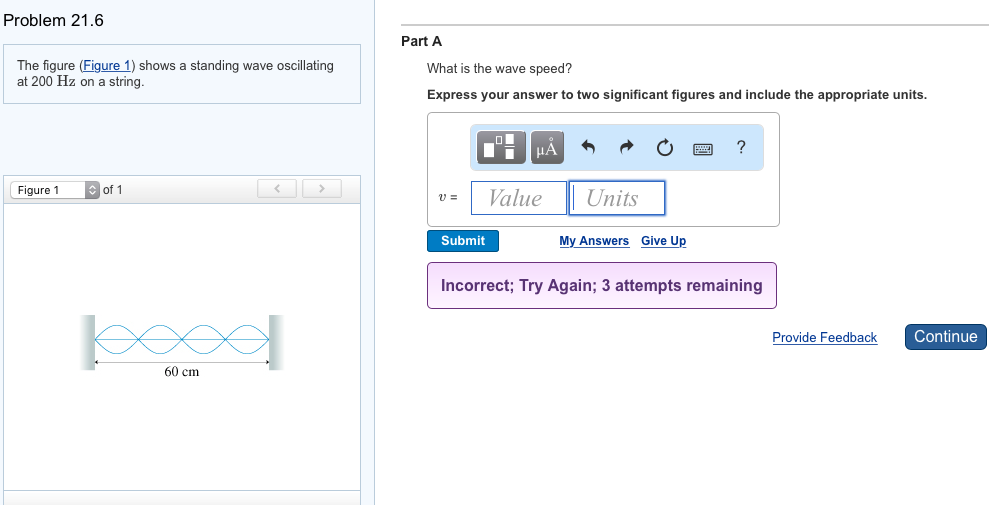Click the Value input field
Screen dimensions: 1000x505
(518, 198)
